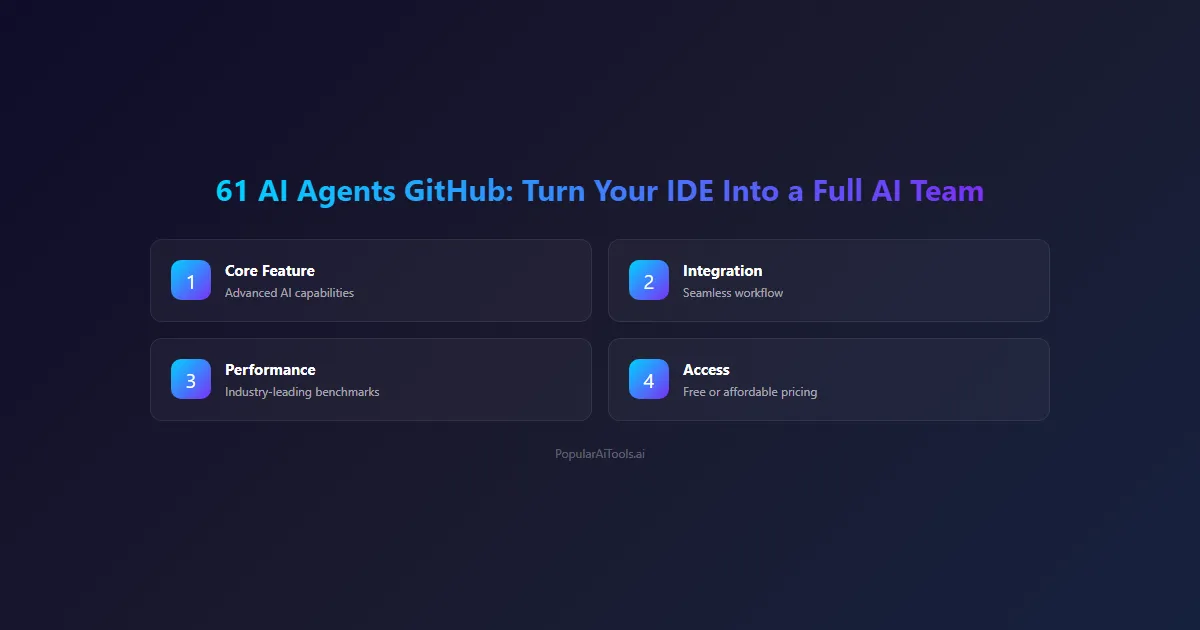This screenshot has height=630, width=1200.
Task: Select the blue gradient square beside Core Feature
Action: pos(190,281)
